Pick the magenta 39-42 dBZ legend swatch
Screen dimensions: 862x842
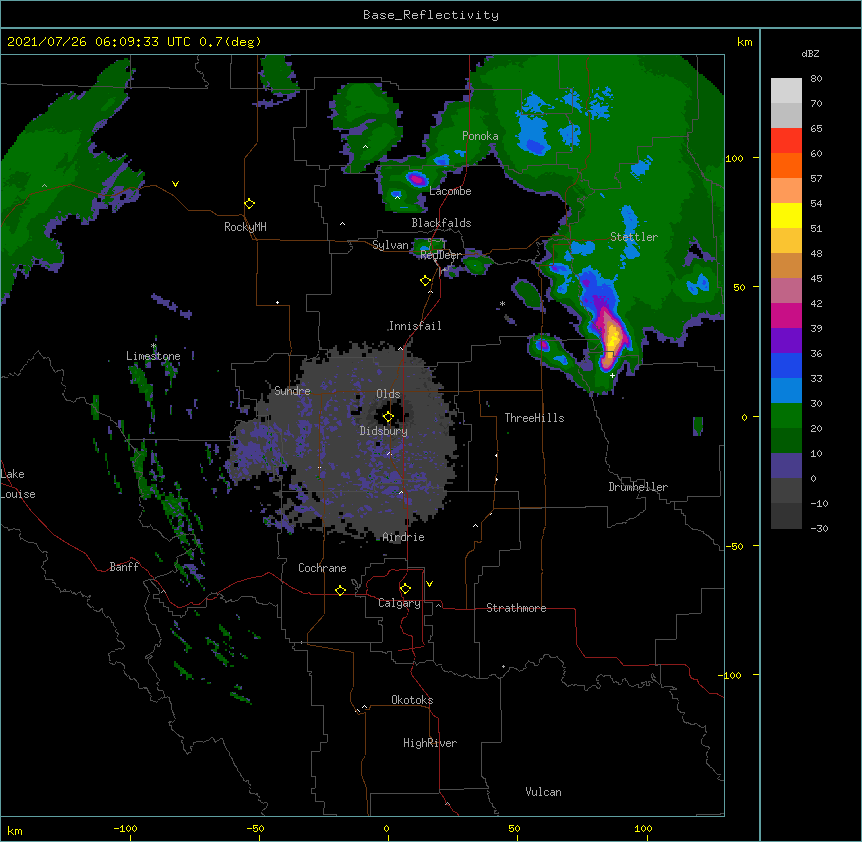pyautogui.click(x=786, y=315)
